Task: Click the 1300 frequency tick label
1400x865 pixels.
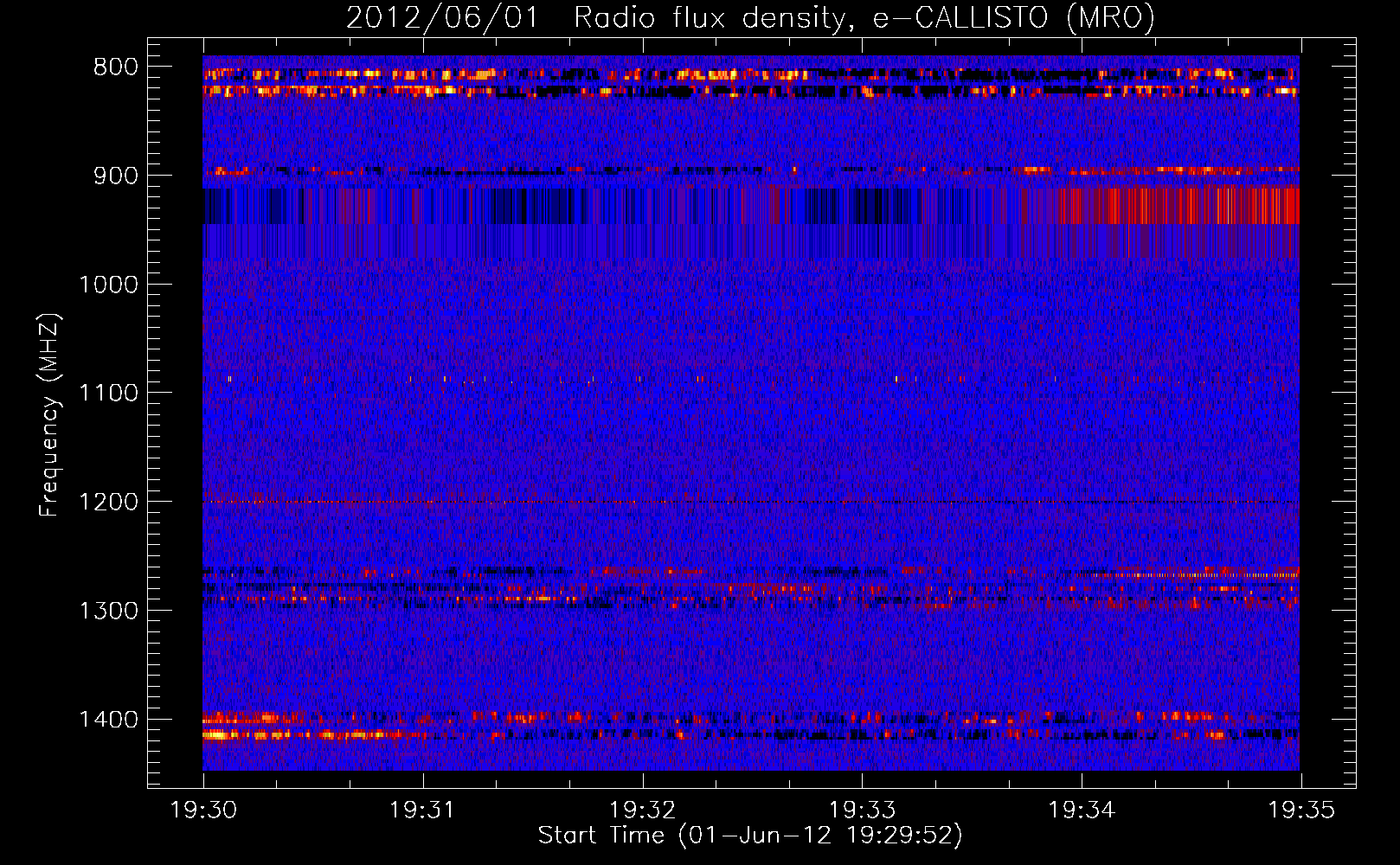Action: (108, 611)
